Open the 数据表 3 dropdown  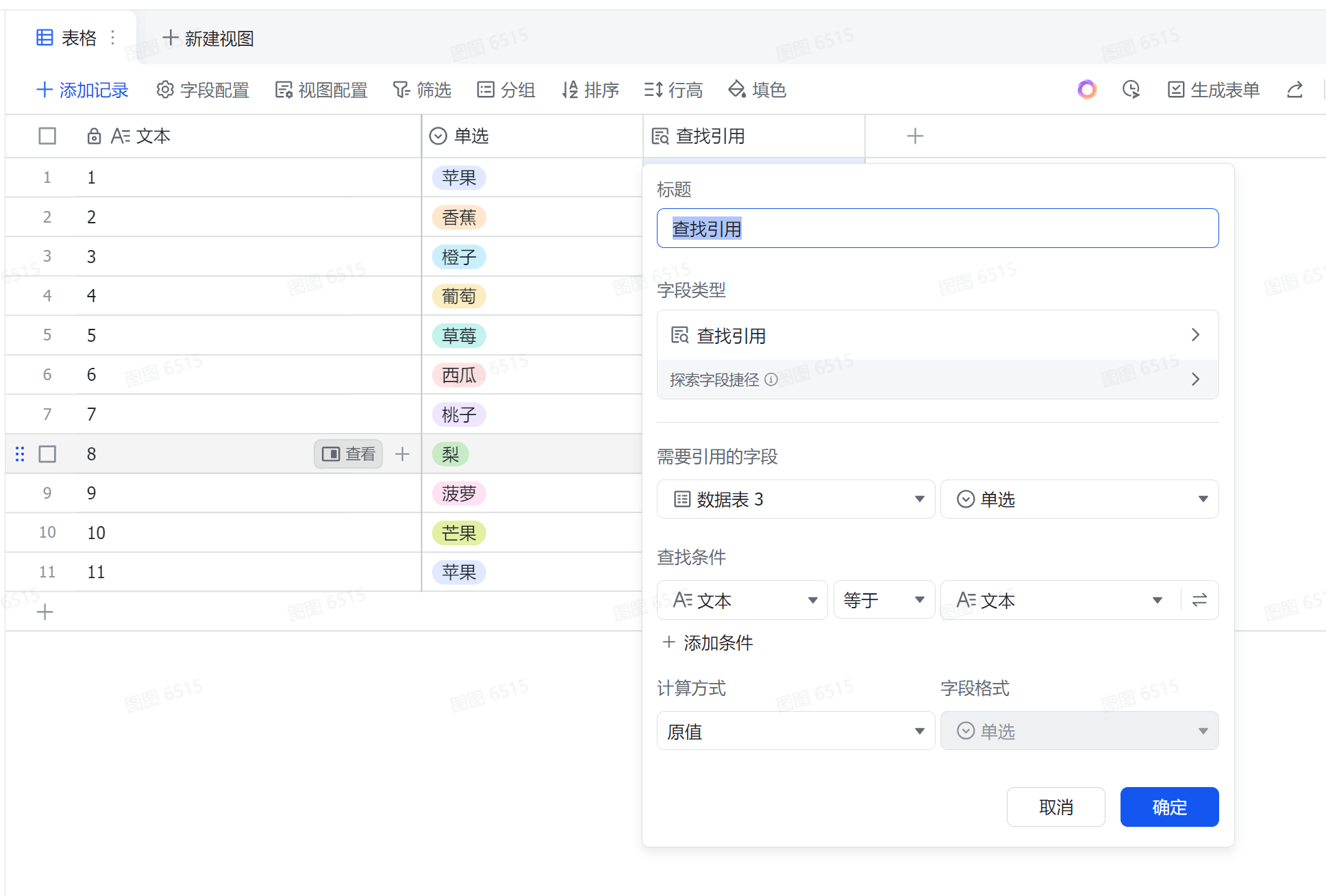click(796, 499)
